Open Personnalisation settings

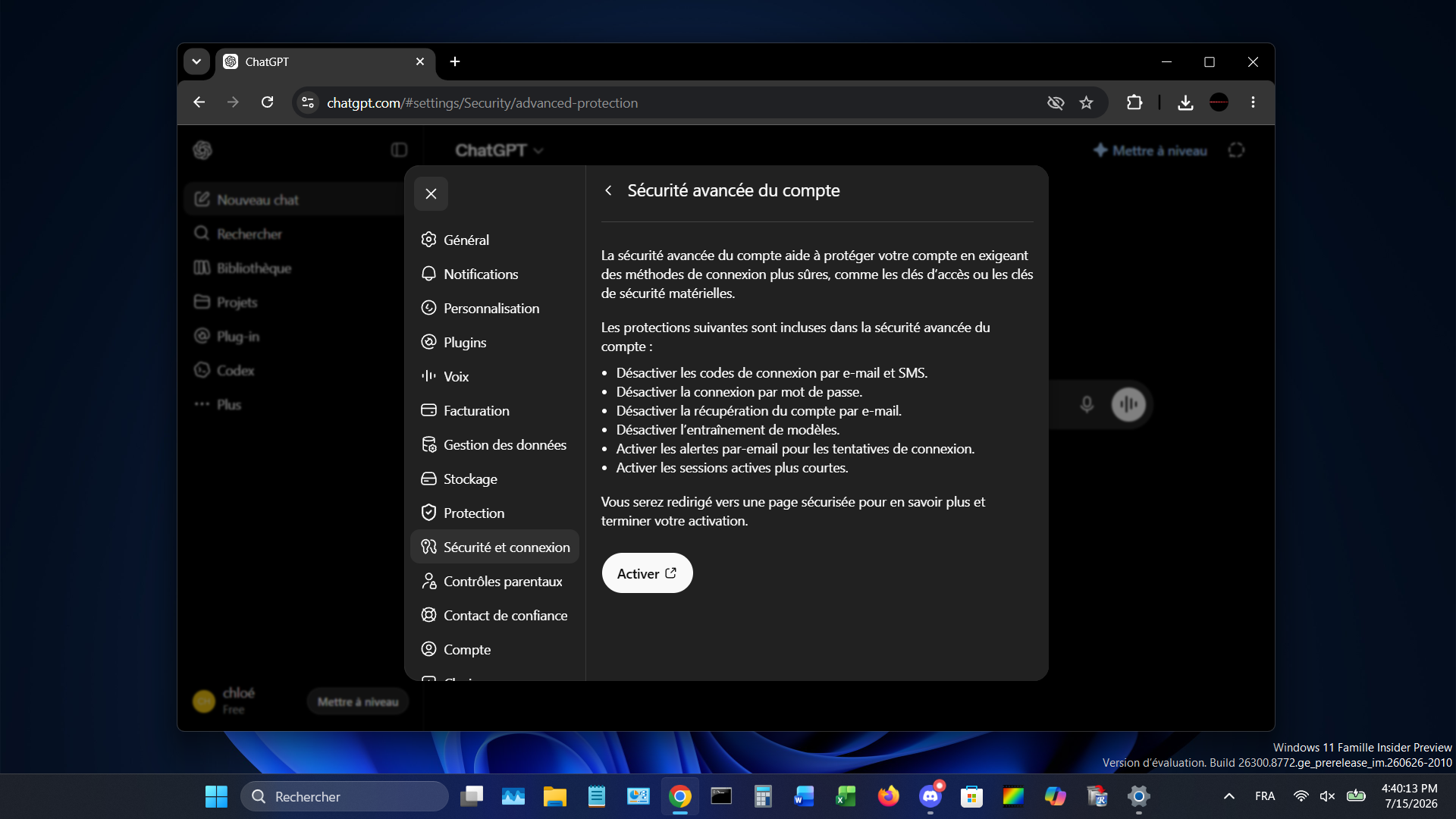click(x=494, y=308)
